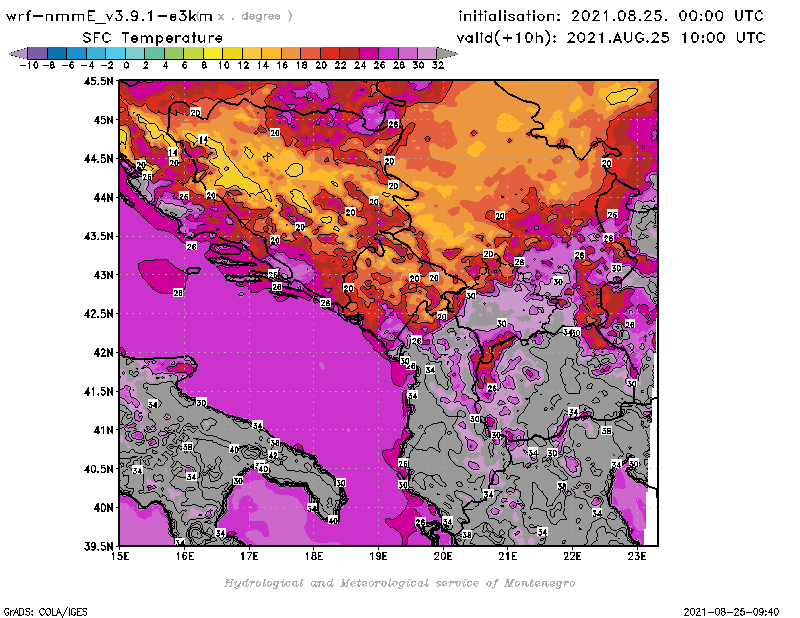Click the 43.5N latitude axis label
The width and height of the screenshot is (800, 618).
[x=98, y=236]
